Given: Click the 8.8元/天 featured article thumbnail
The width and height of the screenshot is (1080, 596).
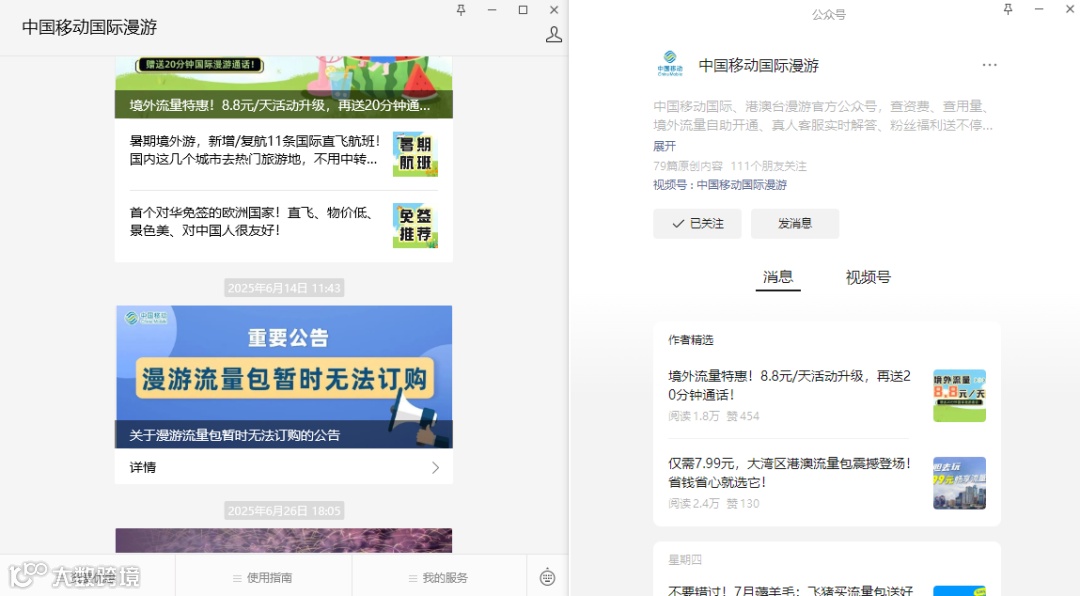Looking at the screenshot, I should pos(959,395).
